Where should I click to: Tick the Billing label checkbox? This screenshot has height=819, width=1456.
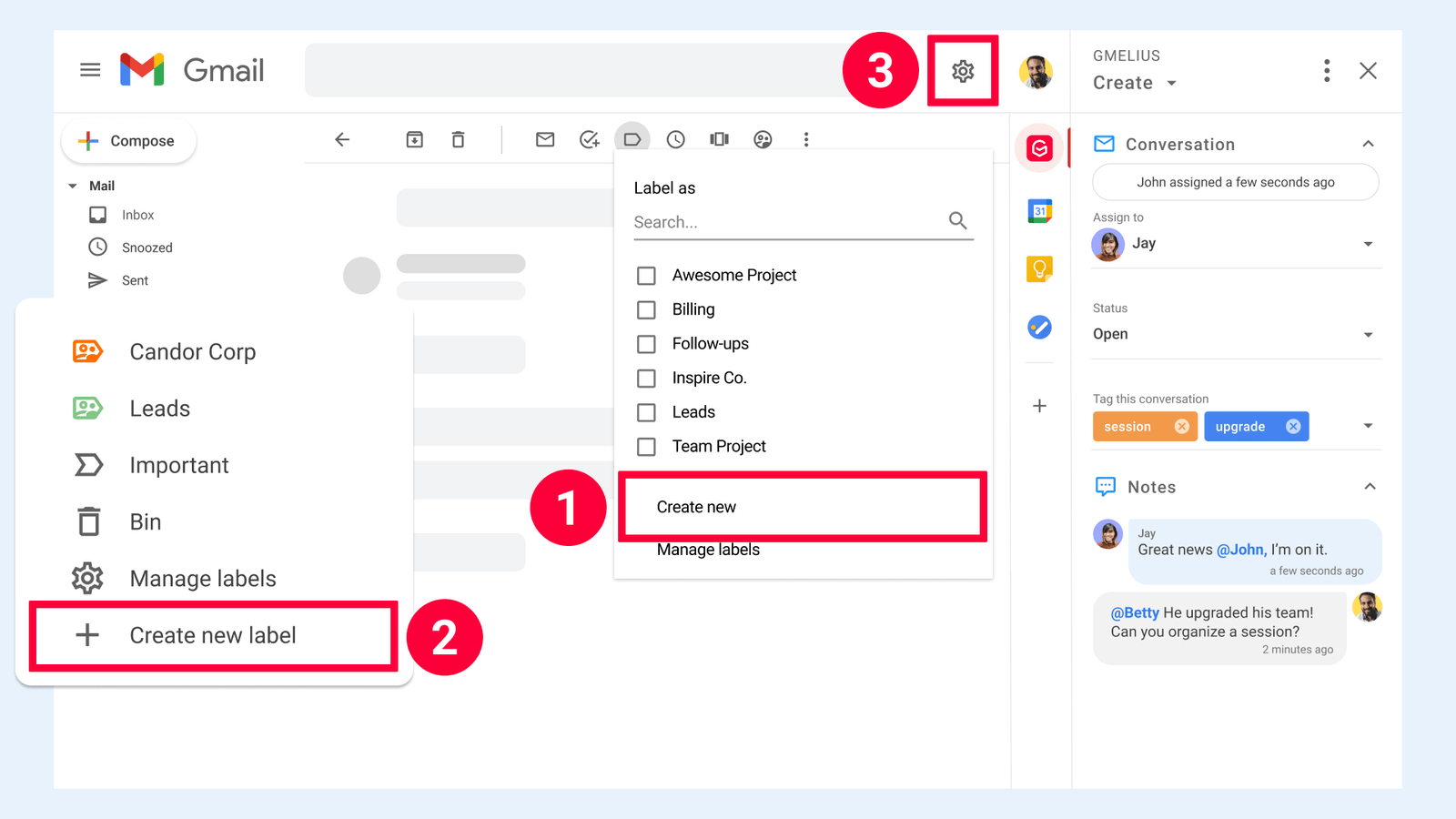[646, 310]
